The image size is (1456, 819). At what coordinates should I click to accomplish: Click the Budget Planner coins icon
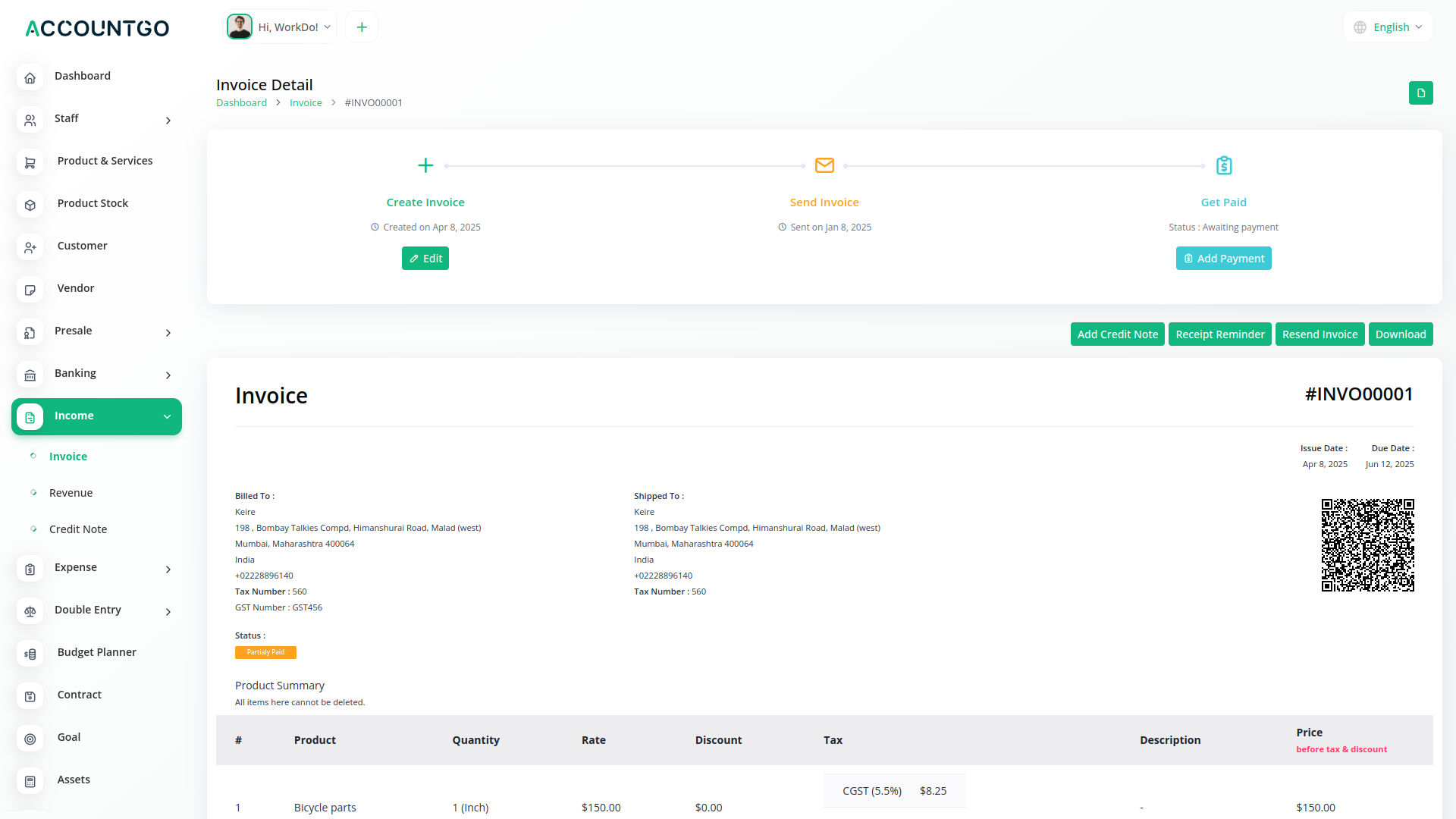click(x=30, y=654)
